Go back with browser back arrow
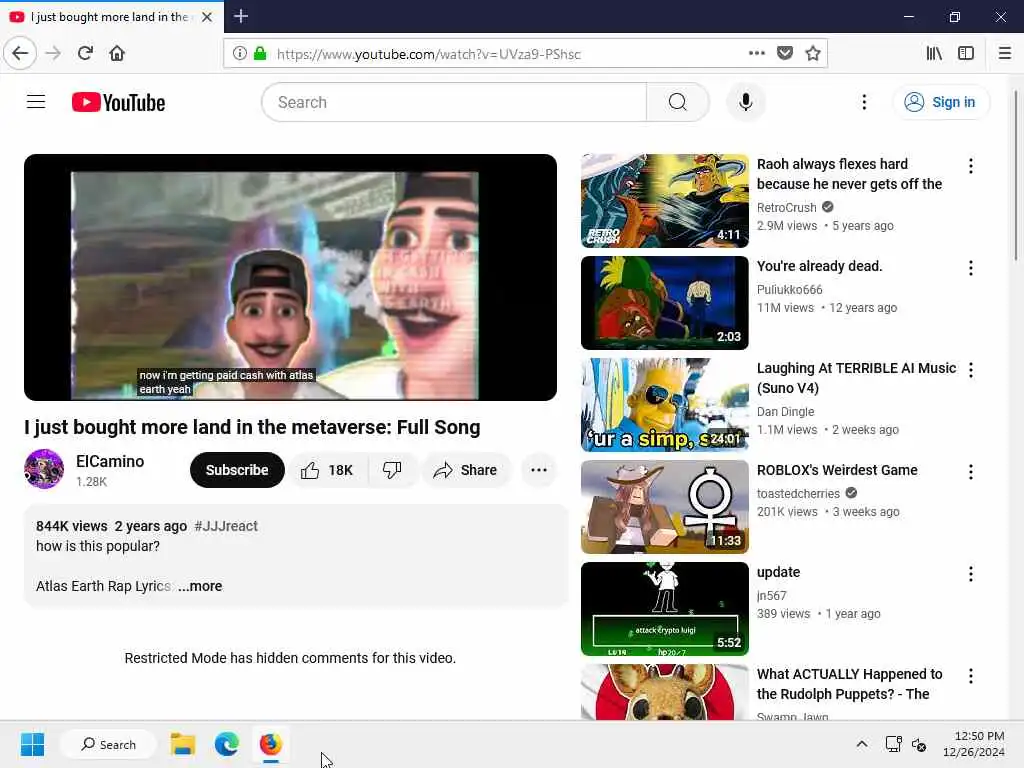 pos(20,53)
